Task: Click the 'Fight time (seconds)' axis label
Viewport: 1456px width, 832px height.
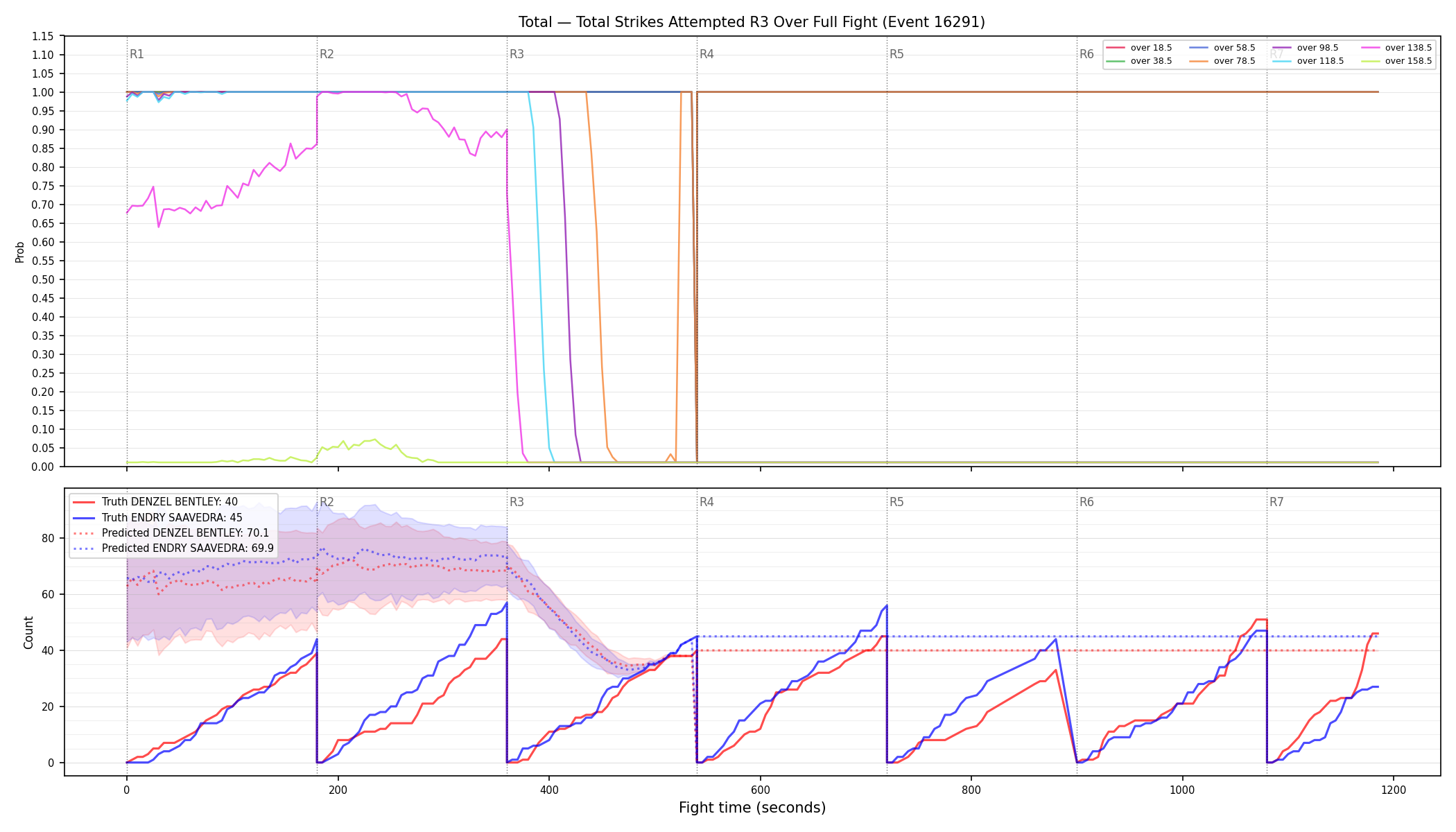Action: 752,808
